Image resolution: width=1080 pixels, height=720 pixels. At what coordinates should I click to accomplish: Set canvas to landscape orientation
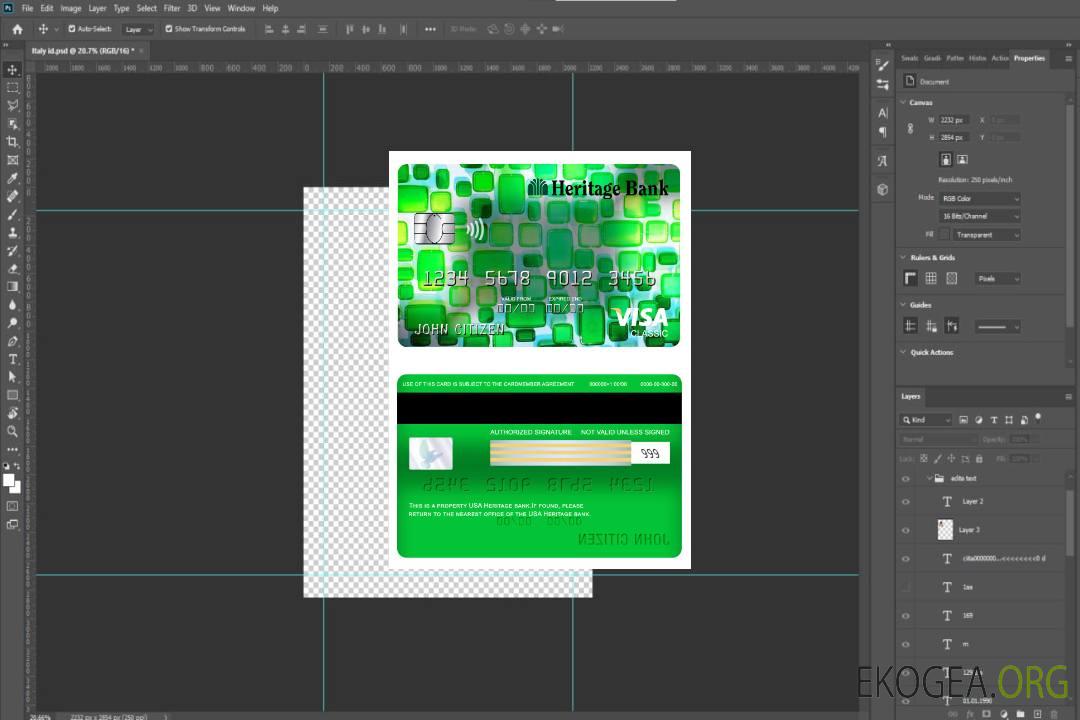[x=962, y=159]
